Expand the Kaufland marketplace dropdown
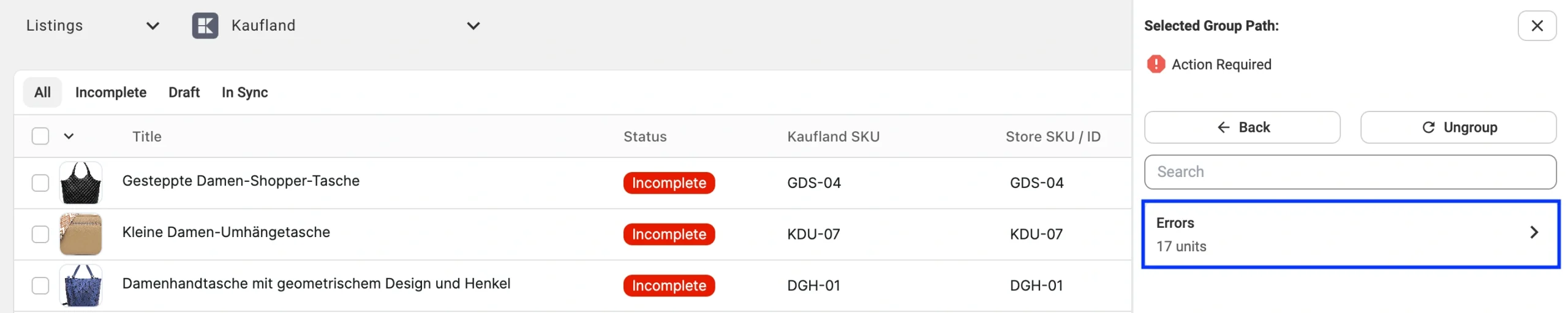This screenshot has width=1568, height=313. tap(472, 26)
